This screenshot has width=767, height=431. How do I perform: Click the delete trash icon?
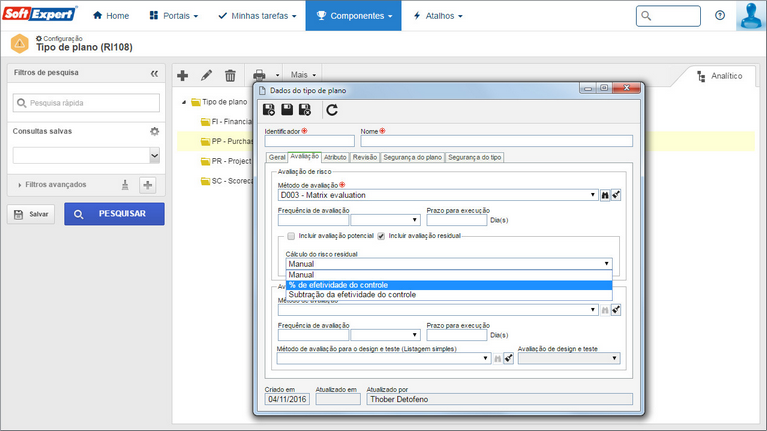tap(230, 75)
